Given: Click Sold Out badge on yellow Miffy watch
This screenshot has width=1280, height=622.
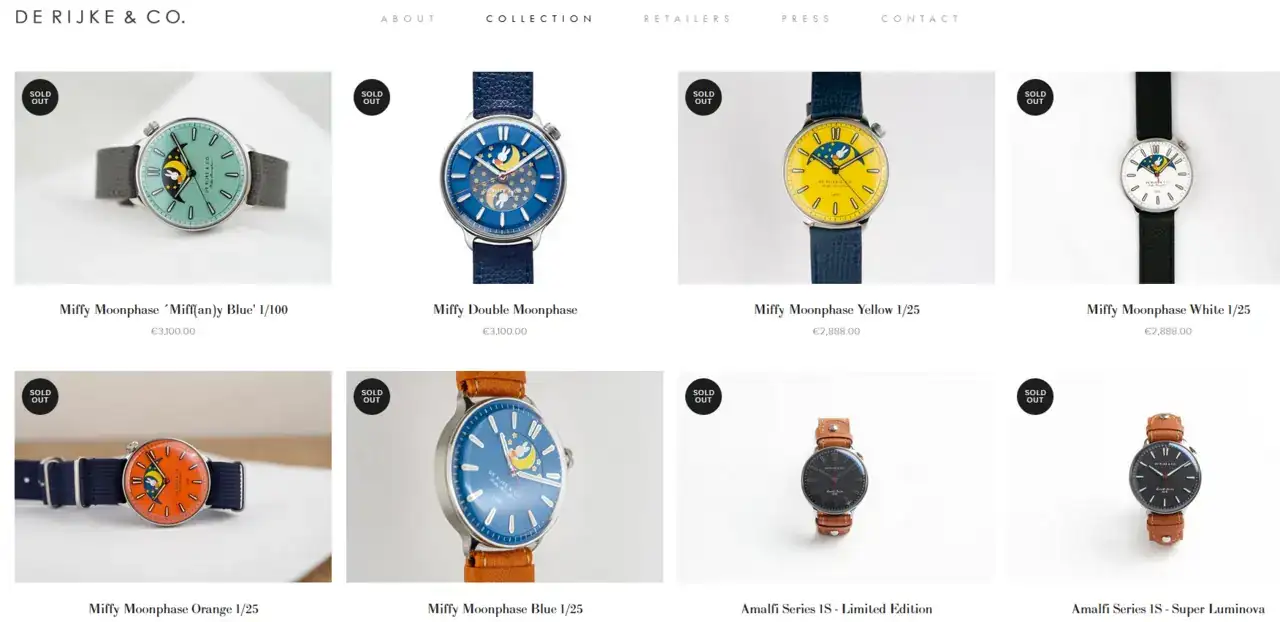Looking at the screenshot, I should (x=703, y=97).
